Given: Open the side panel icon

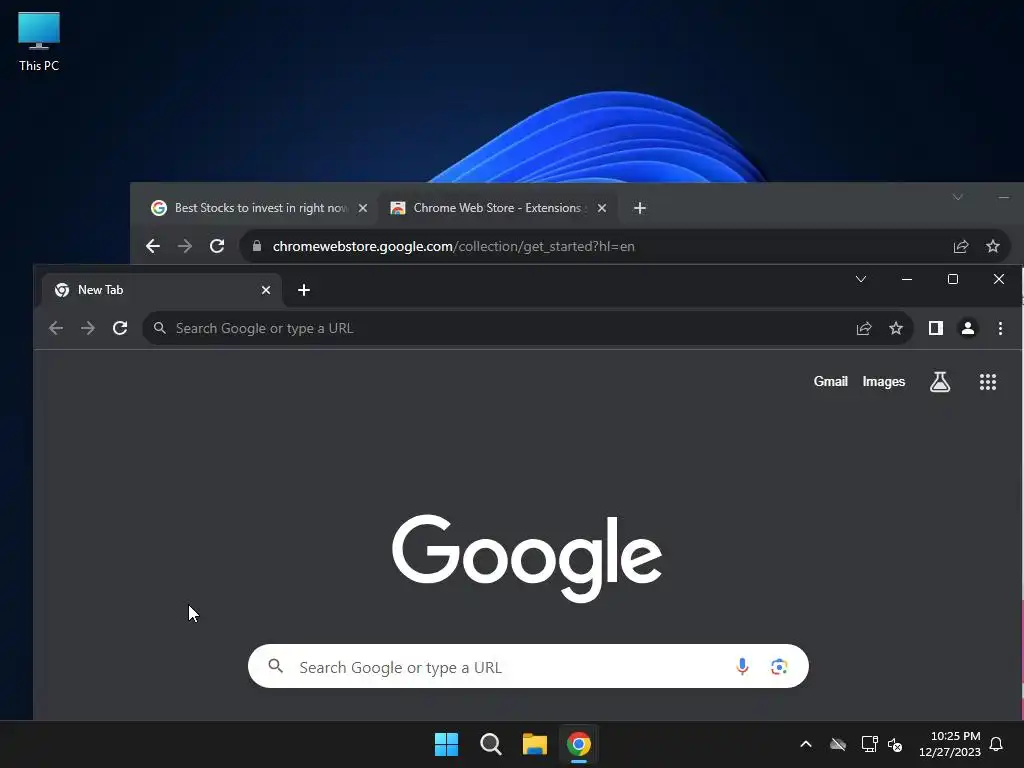Looking at the screenshot, I should pyautogui.click(x=936, y=328).
